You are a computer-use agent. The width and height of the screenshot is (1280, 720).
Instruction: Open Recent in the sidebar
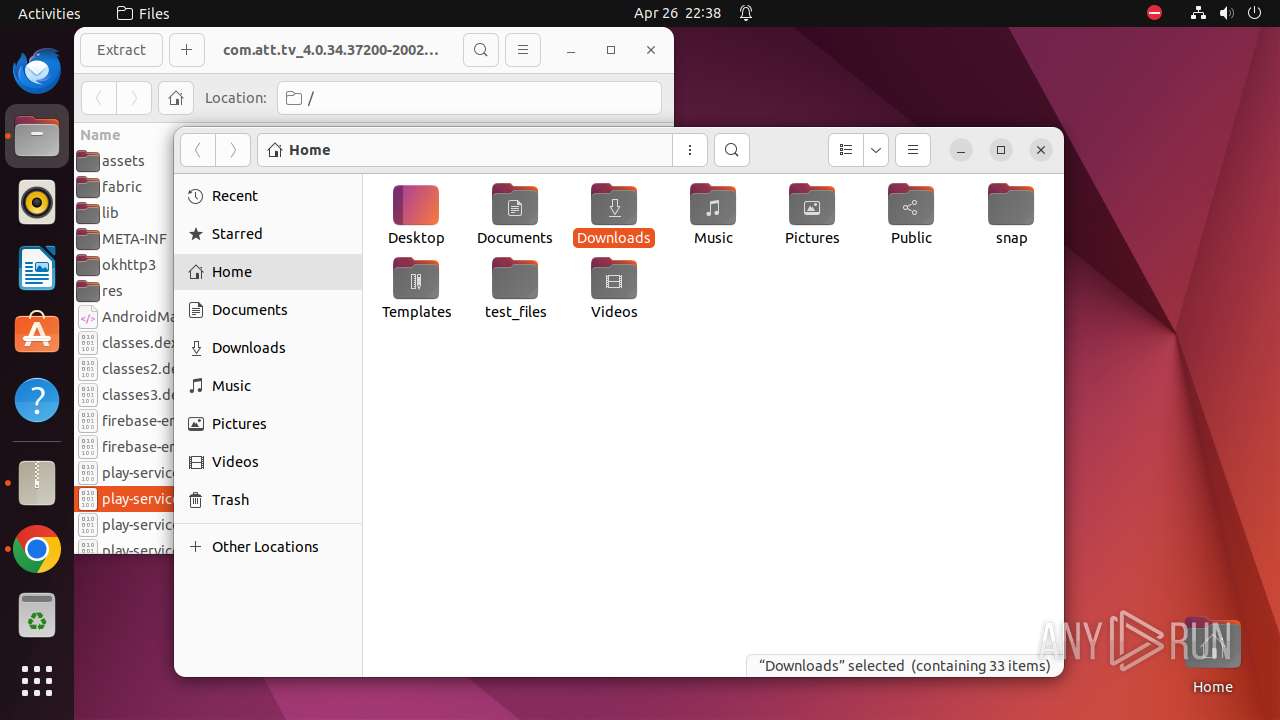[268, 196]
